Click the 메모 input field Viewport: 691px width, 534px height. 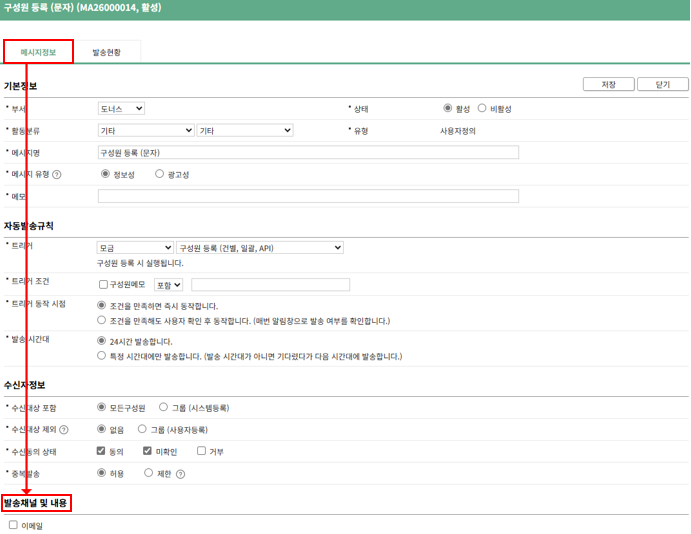[308, 196]
